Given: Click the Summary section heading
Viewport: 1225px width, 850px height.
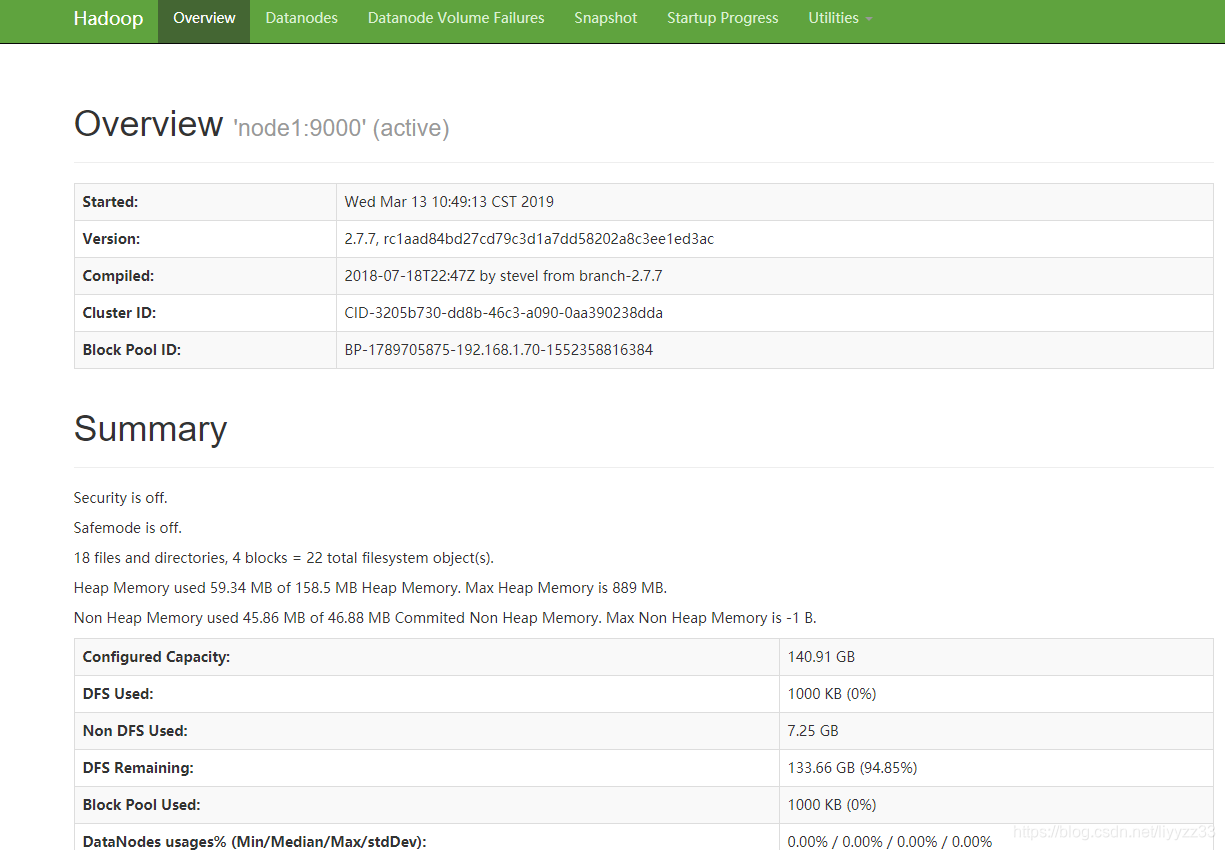Looking at the screenshot, I should tap(150, 429).
